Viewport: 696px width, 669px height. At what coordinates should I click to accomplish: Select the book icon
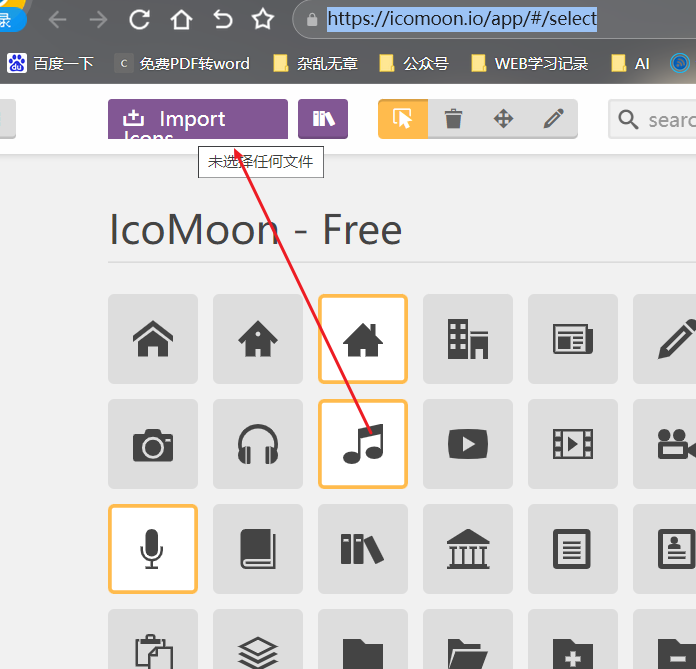point(258,549)
